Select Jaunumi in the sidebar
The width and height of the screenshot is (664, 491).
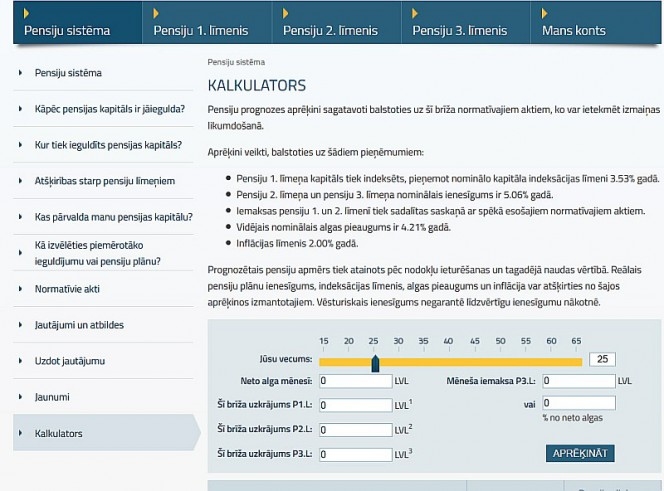pos(54,397)
